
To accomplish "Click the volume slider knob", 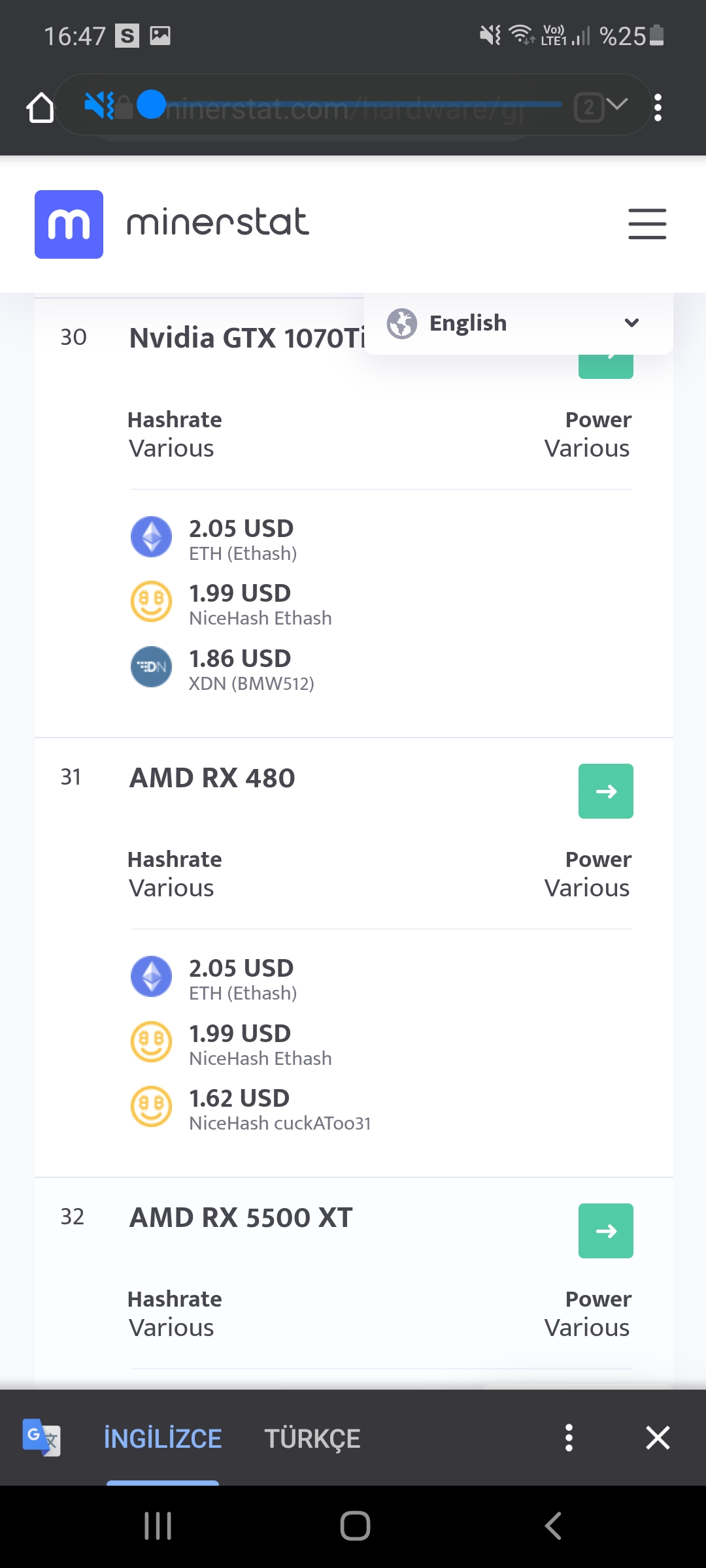I will point(152,105).
